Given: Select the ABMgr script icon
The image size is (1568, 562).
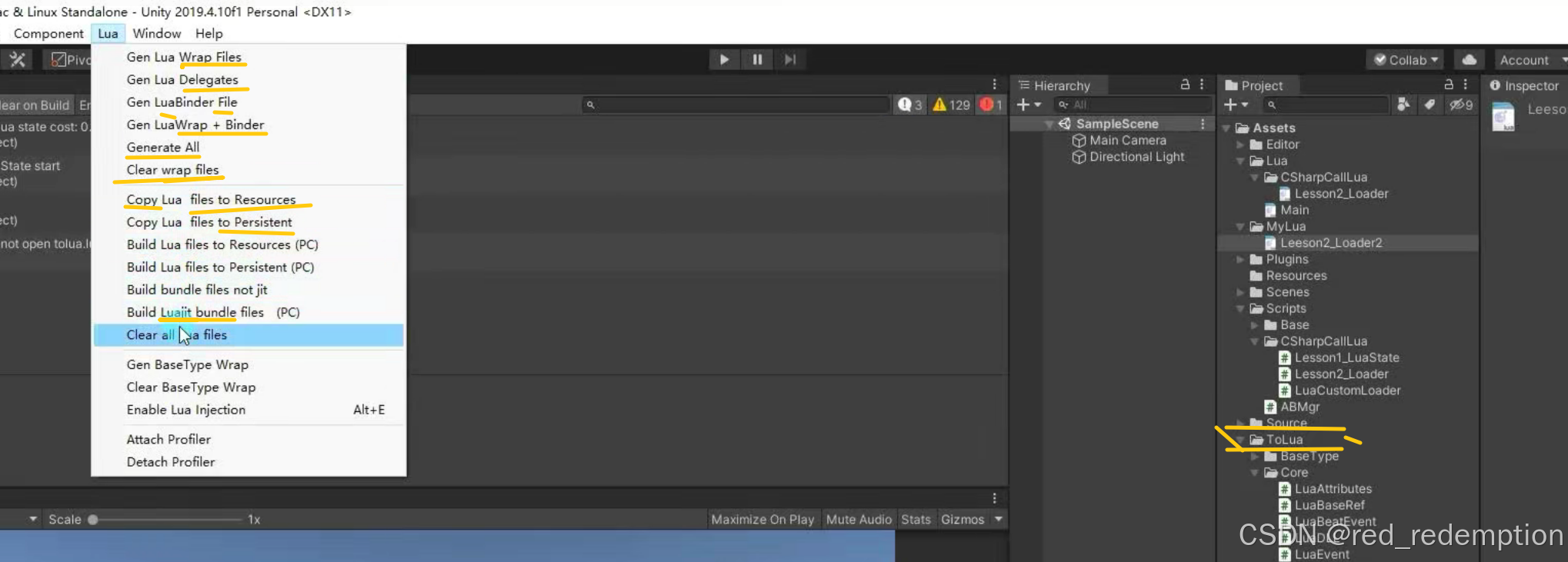Looking at the screenshot, I should click(x=1271, y=407).
